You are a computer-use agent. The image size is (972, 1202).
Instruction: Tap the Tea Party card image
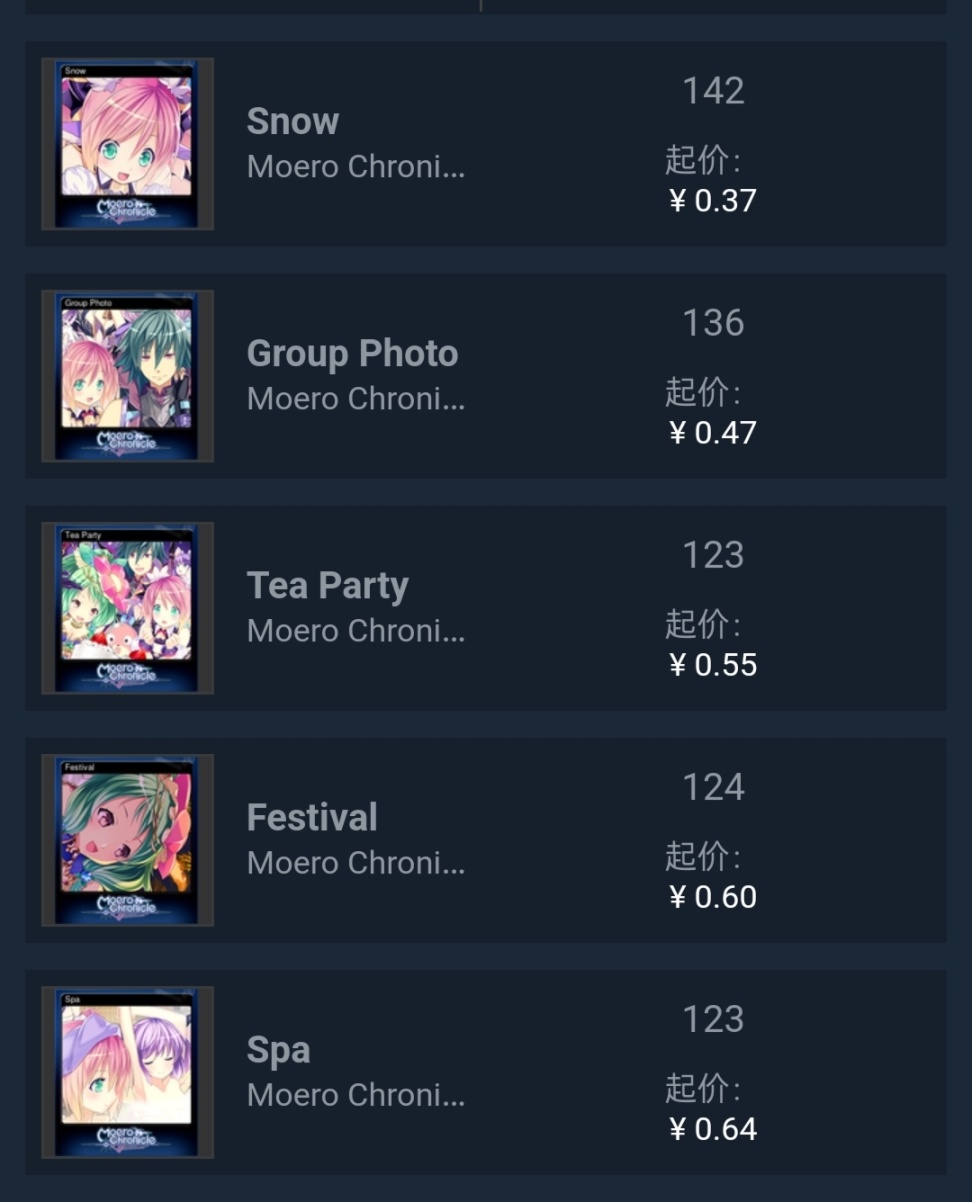[x=127, y=608]
